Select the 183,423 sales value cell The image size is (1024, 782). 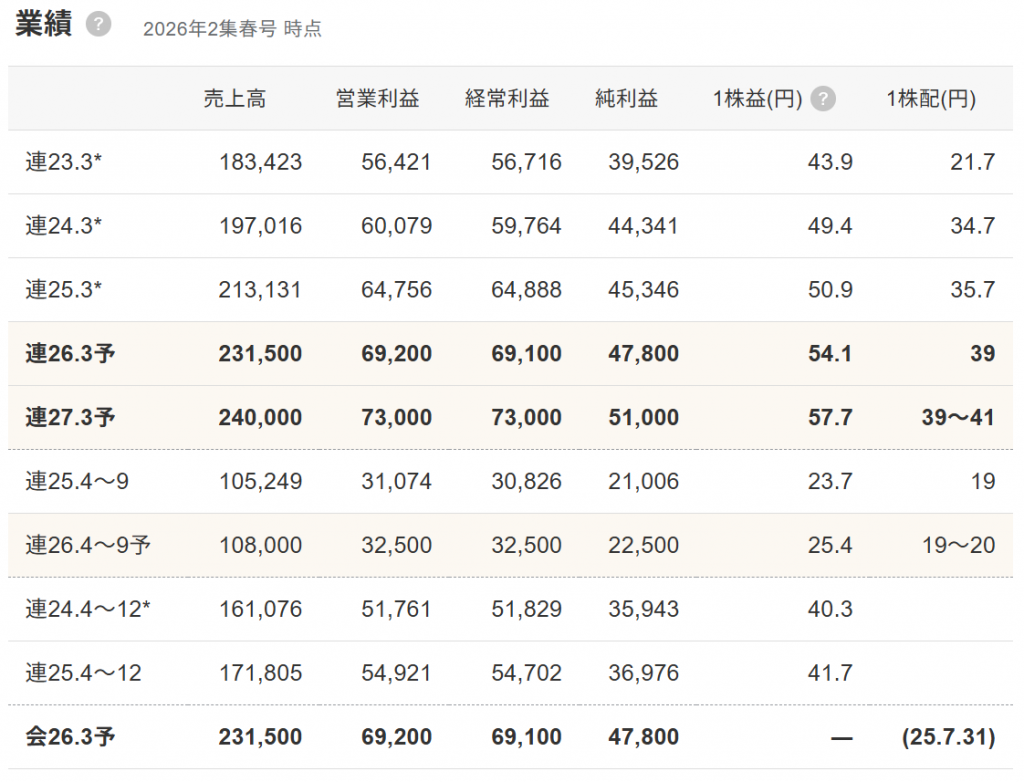[260, 162]
